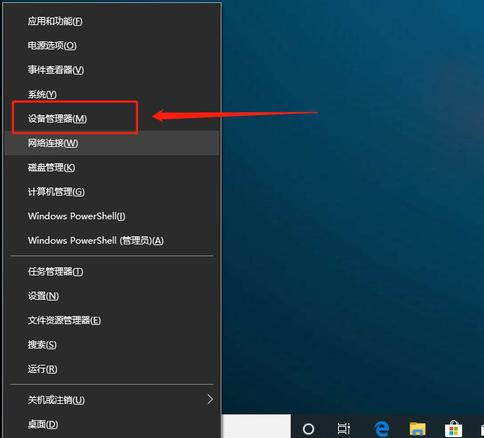Open 应用和功能(F) from the menu

112,21
